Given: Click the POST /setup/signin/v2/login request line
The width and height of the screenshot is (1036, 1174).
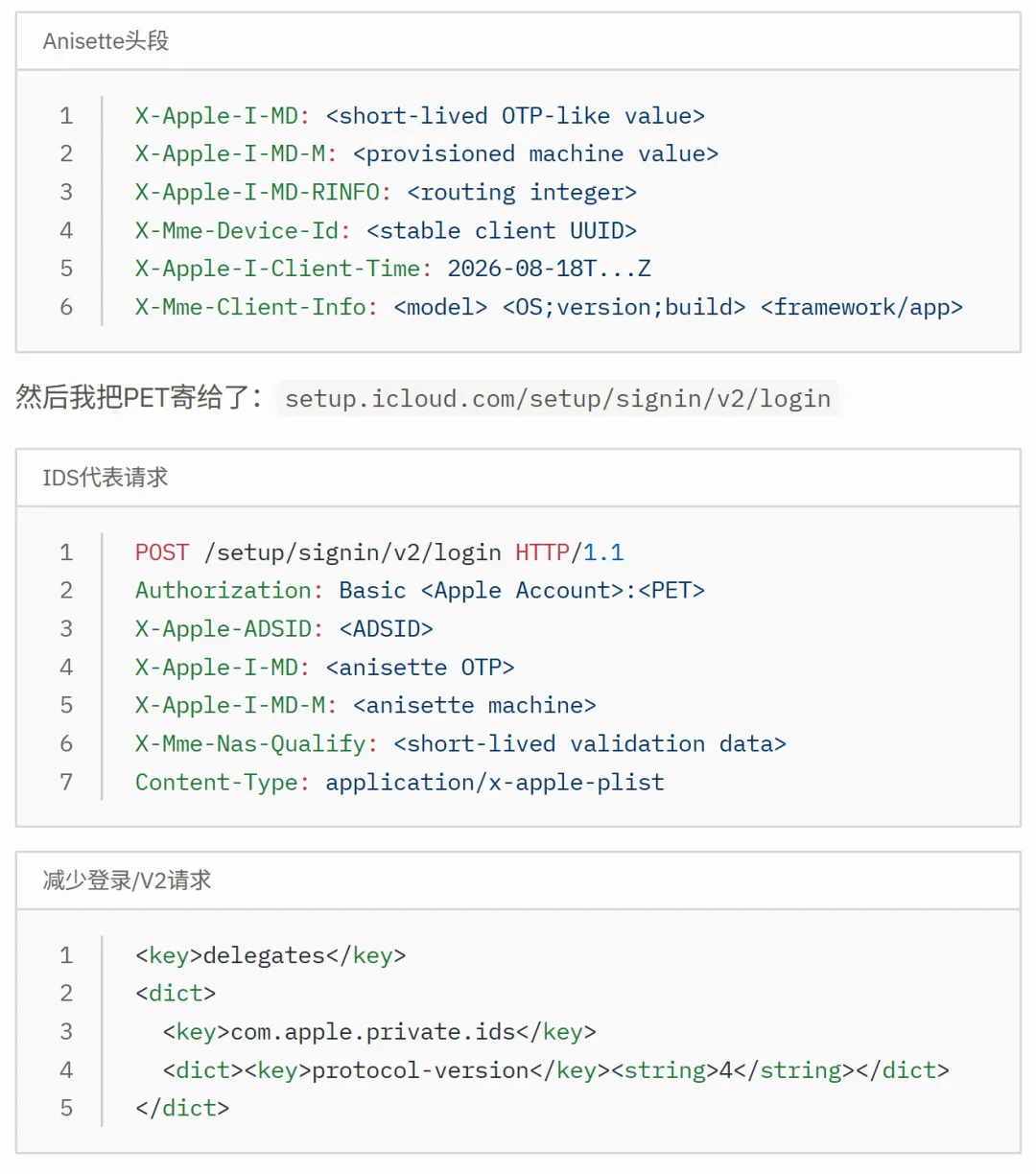Looking at the screenshot, I should 380,552.
